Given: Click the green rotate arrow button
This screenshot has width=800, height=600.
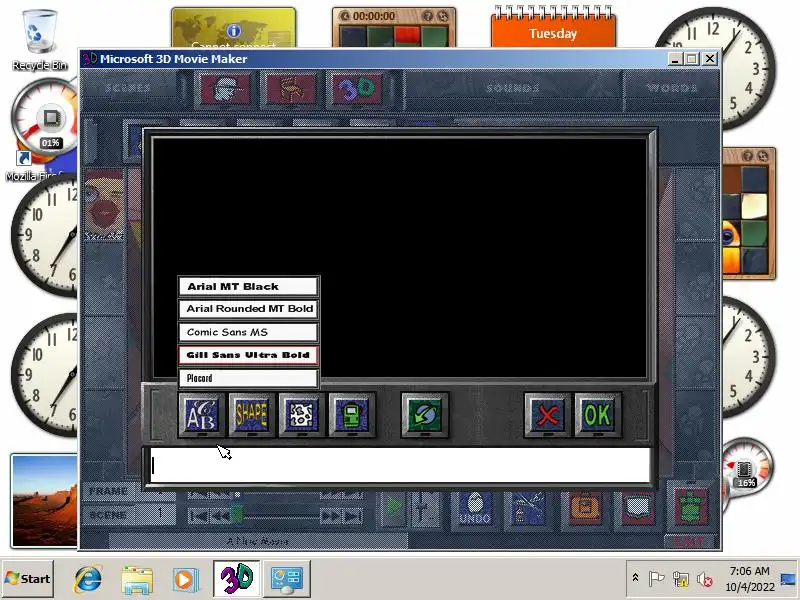Looking at the screenshot, I should (x=424, y=415).
